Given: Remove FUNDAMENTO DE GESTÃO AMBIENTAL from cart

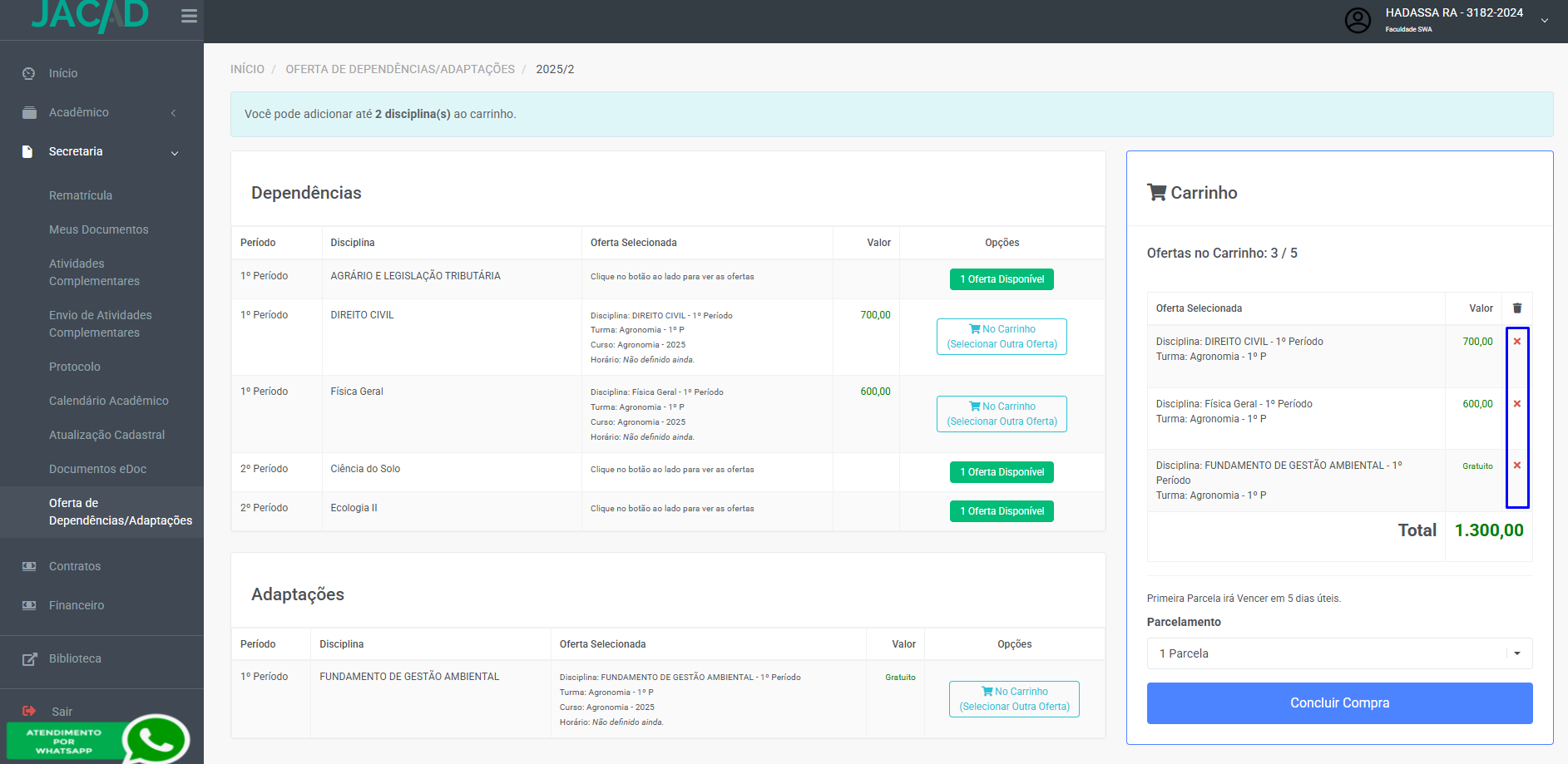Looking at the screenshot, I should point(1517,466).
